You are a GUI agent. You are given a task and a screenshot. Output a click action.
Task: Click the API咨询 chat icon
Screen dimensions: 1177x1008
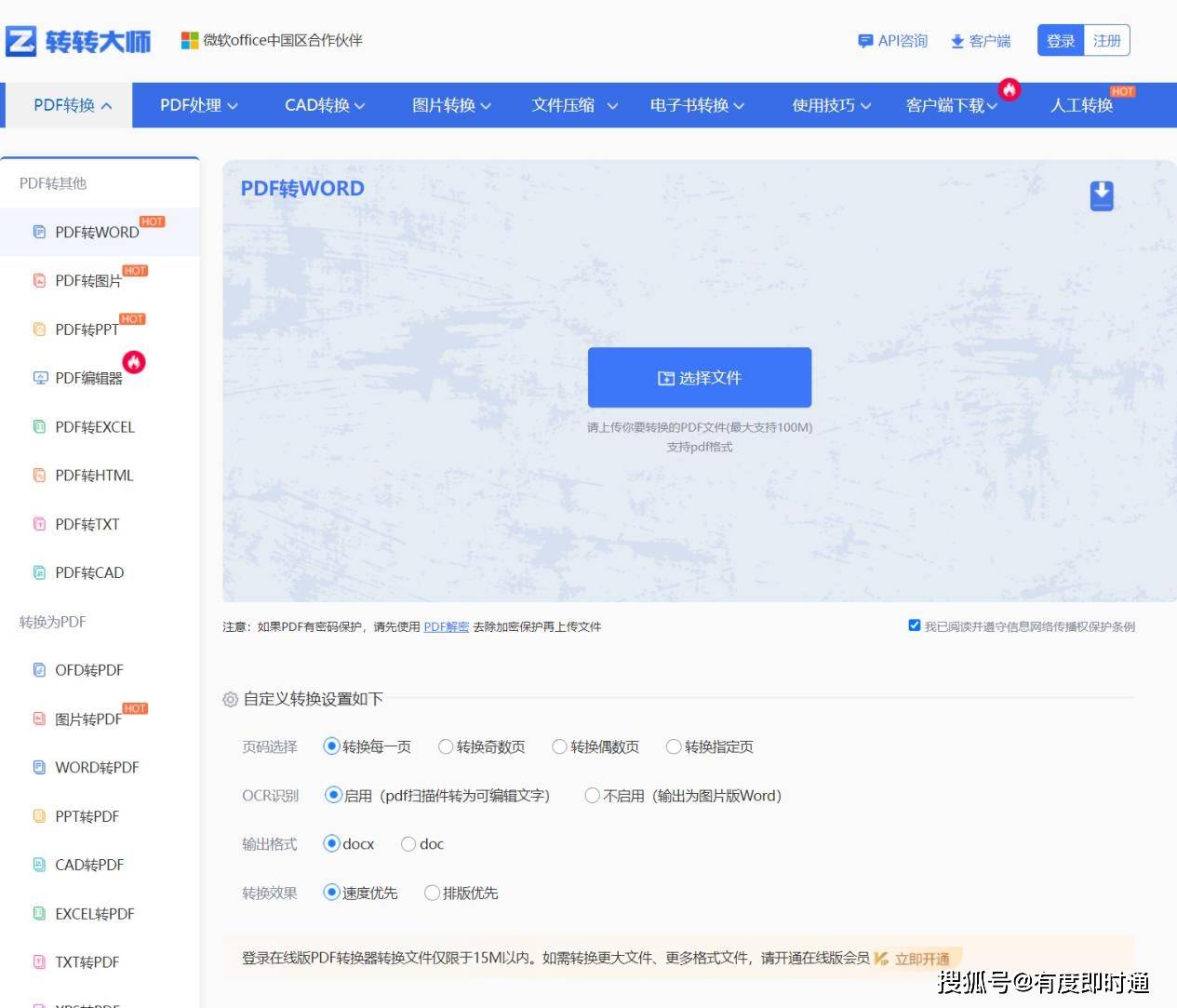point(865,41)
